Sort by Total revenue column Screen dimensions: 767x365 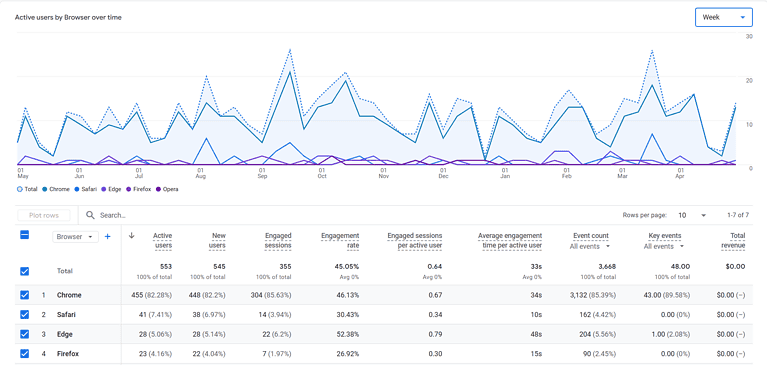(x=733, y=241)
